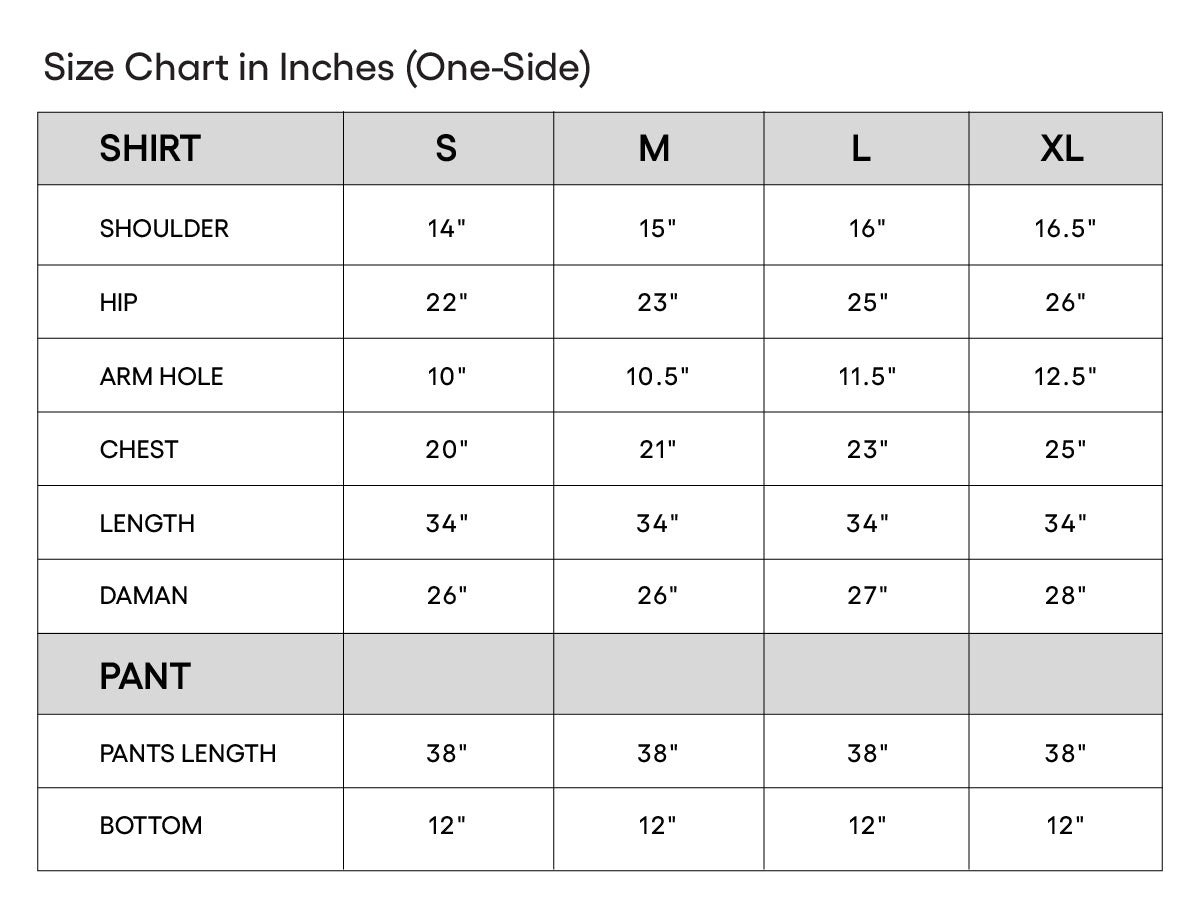Screen dimensions: 1200x907
Task: Click the 23" hip value for M
Action: click(658, 302)
